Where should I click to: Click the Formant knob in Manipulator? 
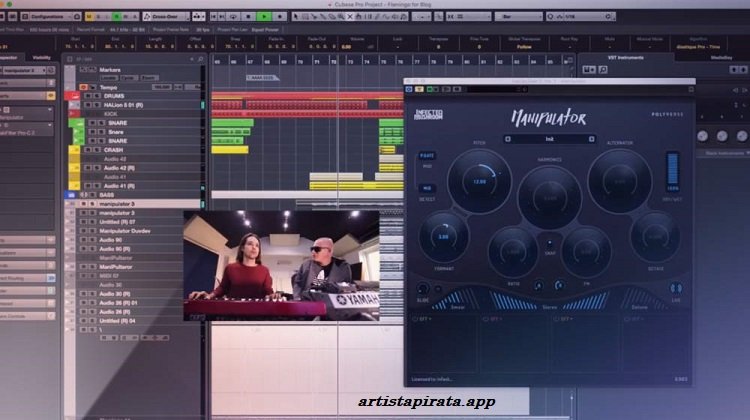coord(443,237)
